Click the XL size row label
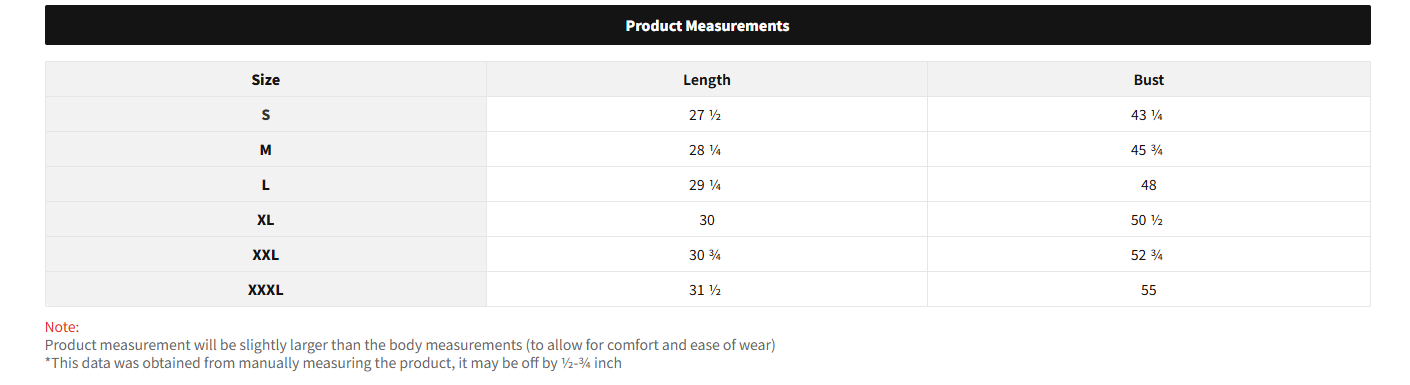1410x385 pixels. click(266, 220)
